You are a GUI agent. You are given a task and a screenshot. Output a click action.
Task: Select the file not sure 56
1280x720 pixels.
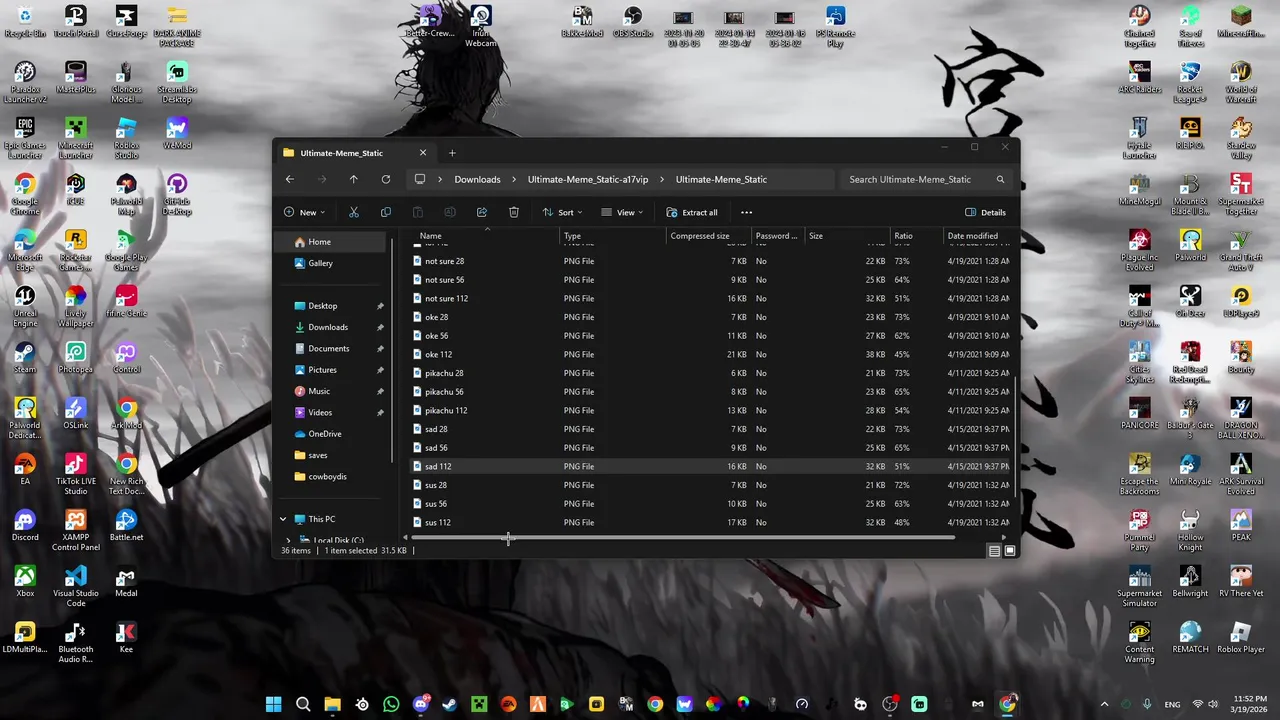click(x=711, y=280)
